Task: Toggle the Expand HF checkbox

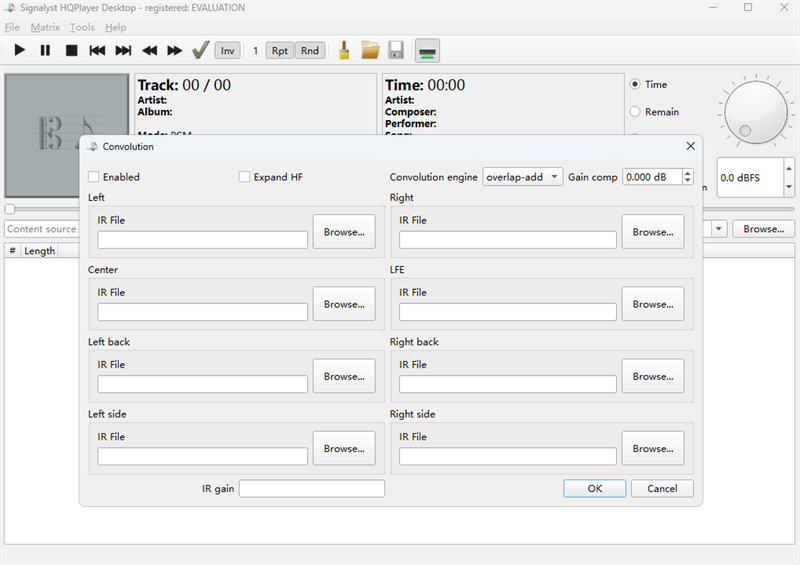Action: pos(245,177)
